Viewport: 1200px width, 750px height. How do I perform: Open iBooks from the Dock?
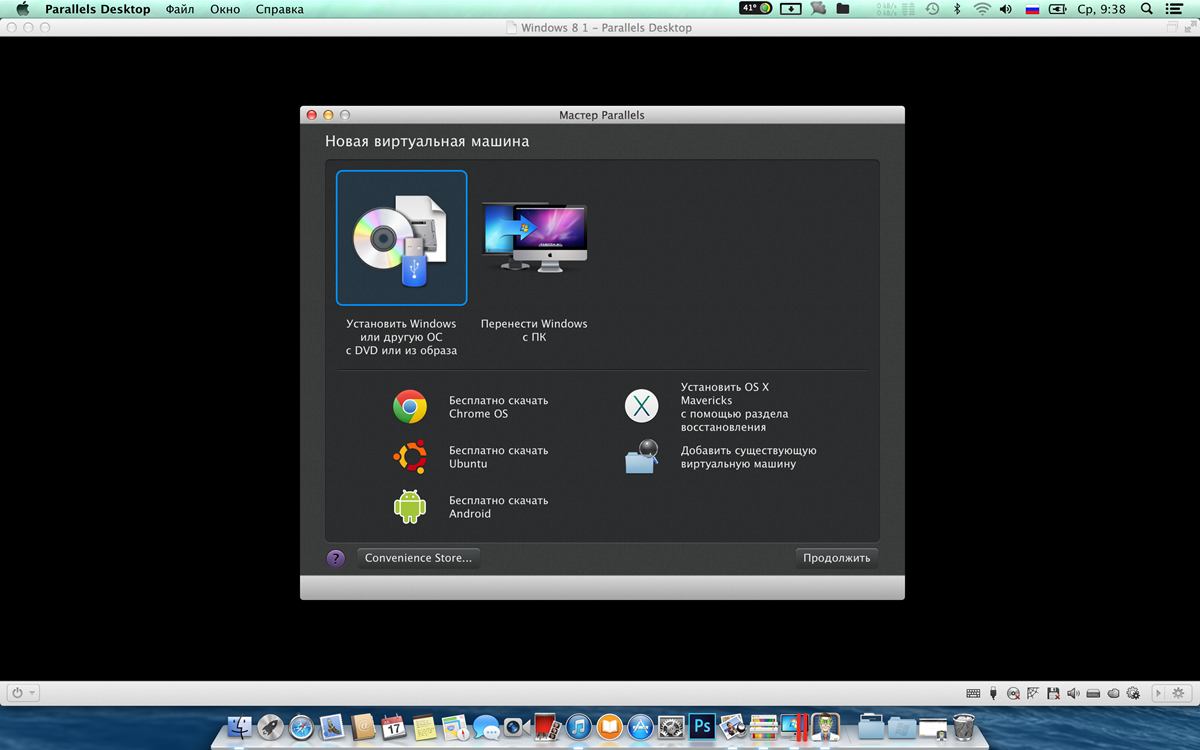[x=609, y=727]
